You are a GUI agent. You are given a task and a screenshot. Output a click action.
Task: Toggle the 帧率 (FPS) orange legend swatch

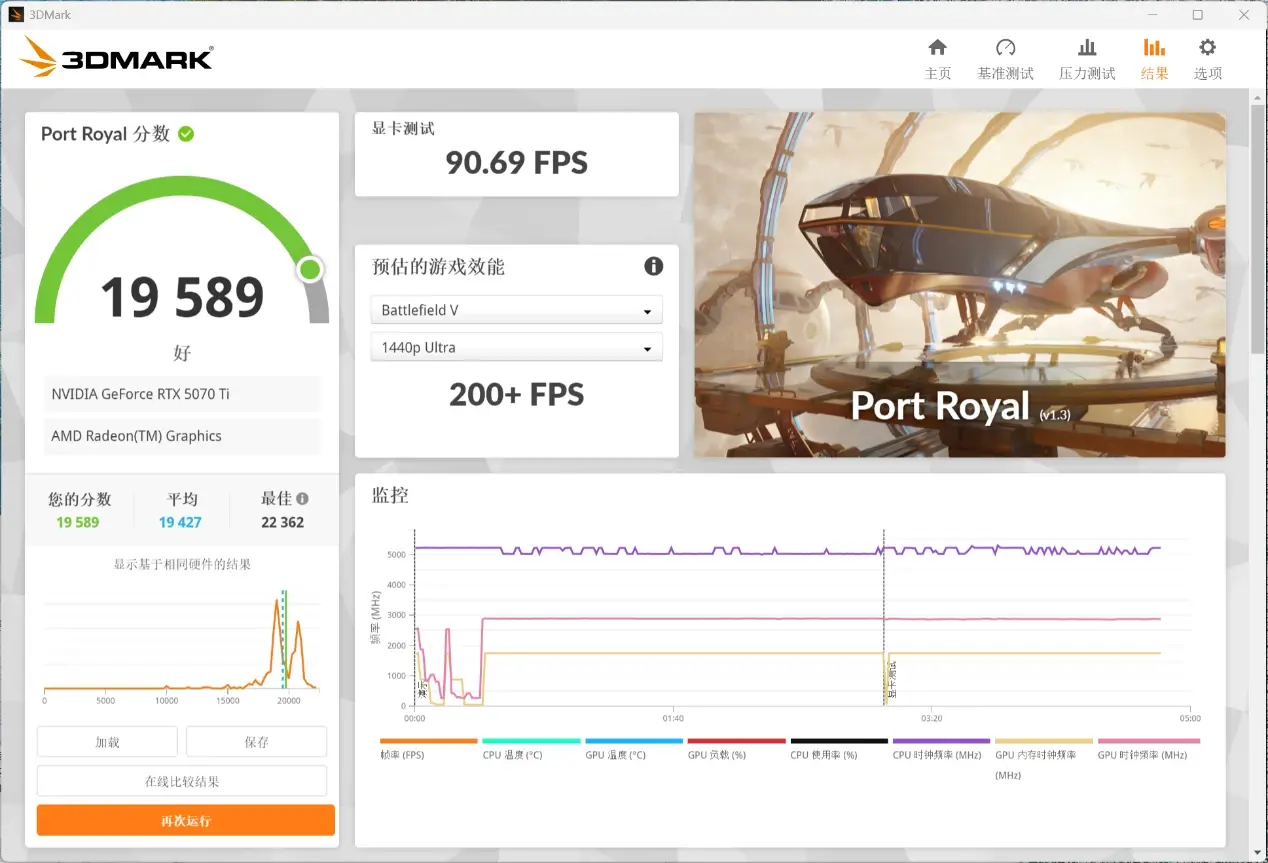coord(429,741)
